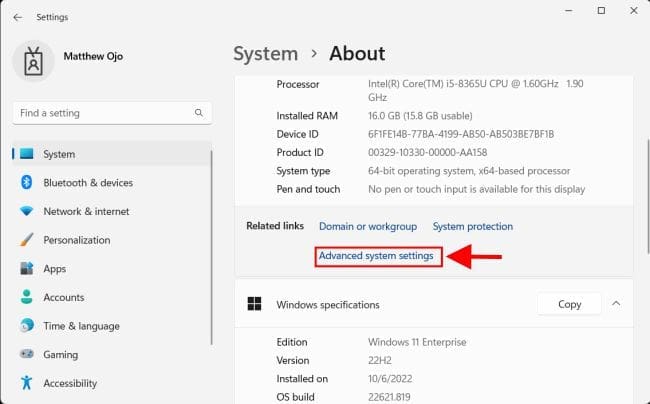650x404 pixels.
Task: Click the System monitor icon in sidebar
Action: pyautogui.click(x=26, y=154)
